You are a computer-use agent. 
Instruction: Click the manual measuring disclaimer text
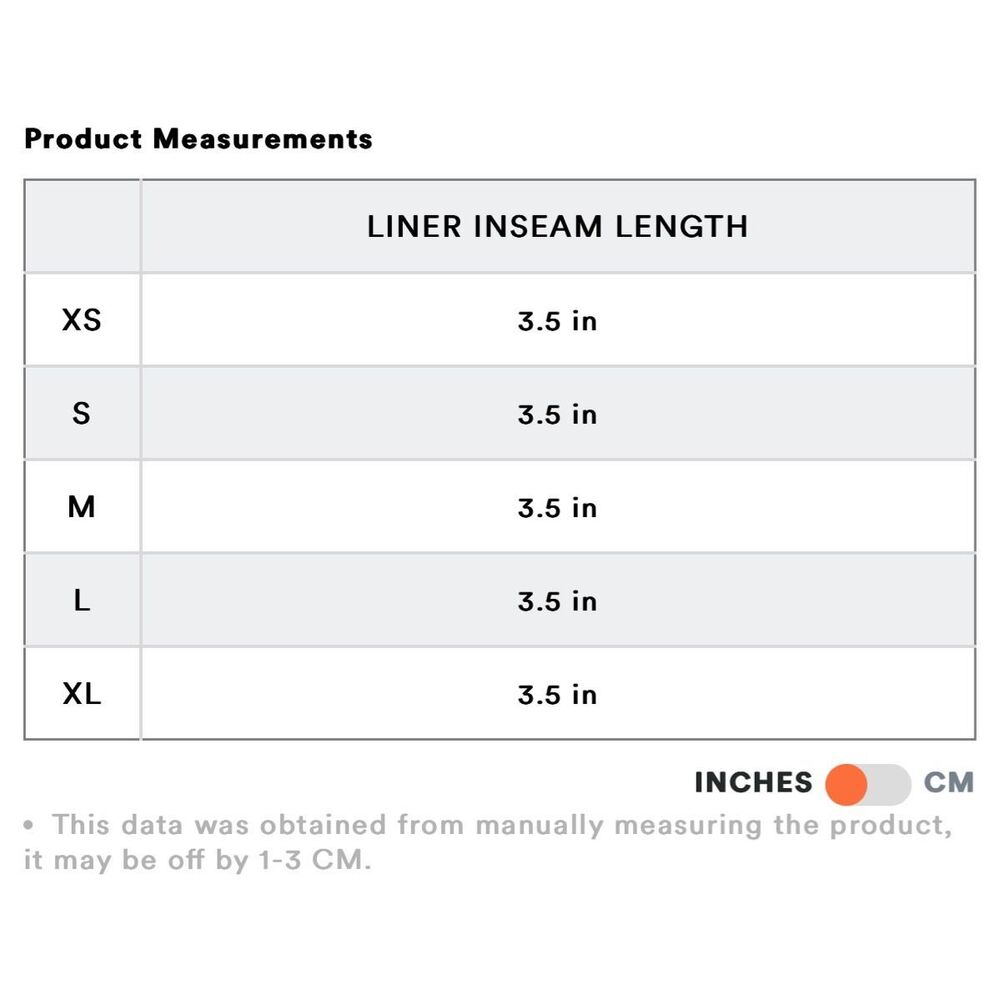click(x=500, y=826)
